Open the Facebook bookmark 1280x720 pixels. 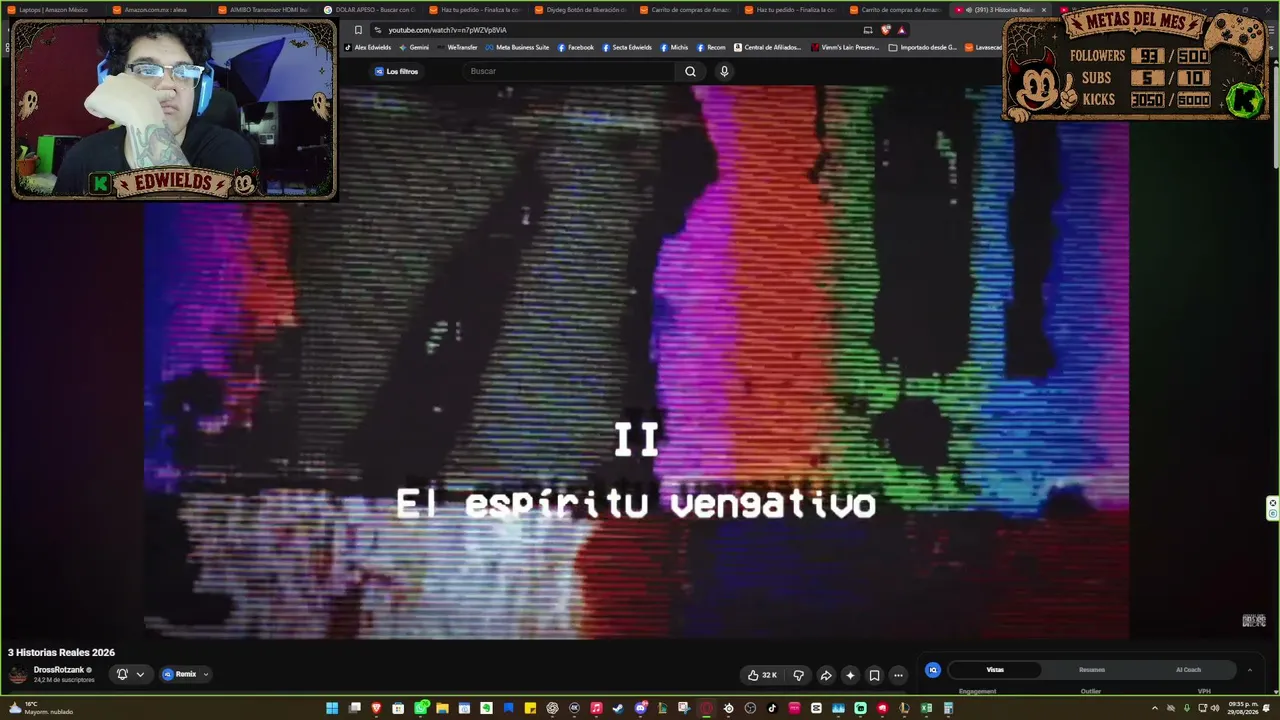pyautogui.click(x=576, y=47)
